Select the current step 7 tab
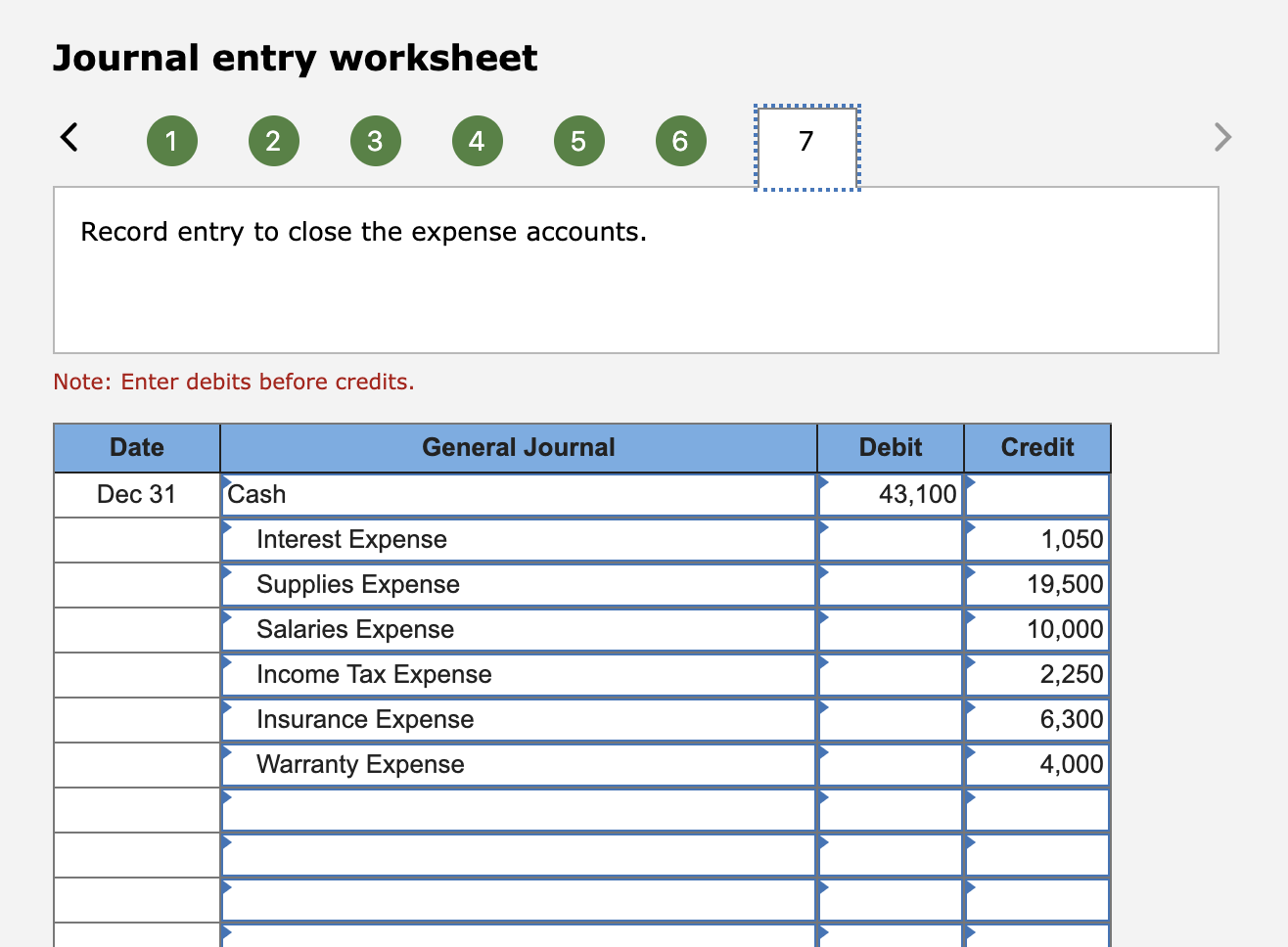The image size is (1288, 947). coord(807,147)
